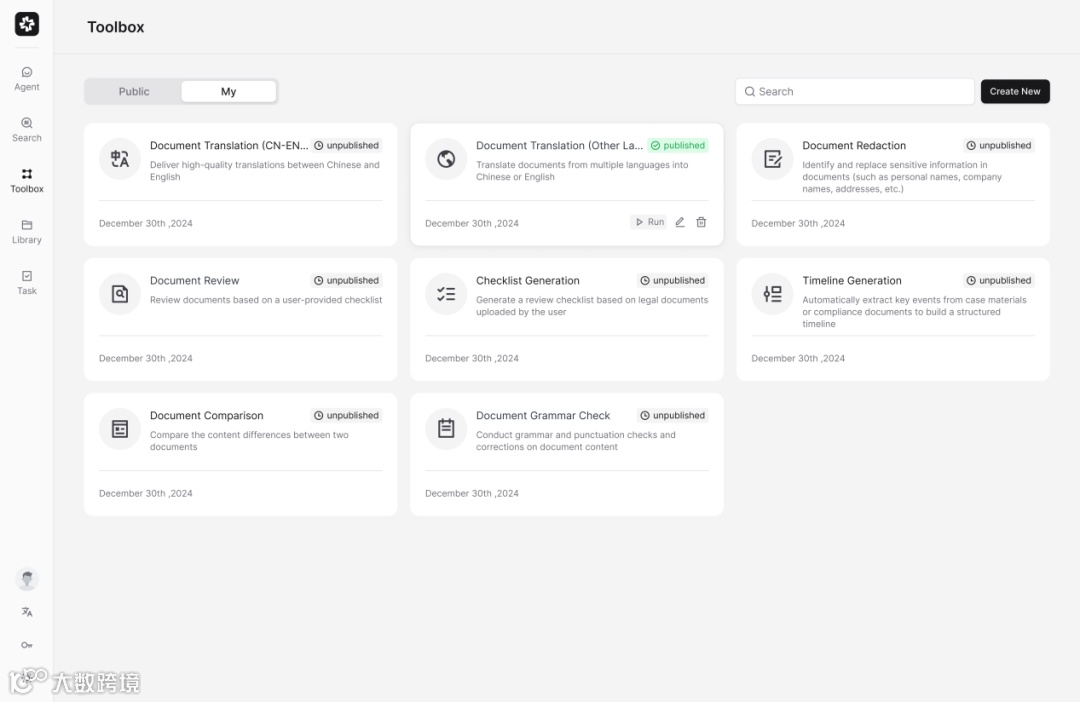Click unpublished badge on Document Redaction
Screen dimensions: 1080x702
(999, 145)
